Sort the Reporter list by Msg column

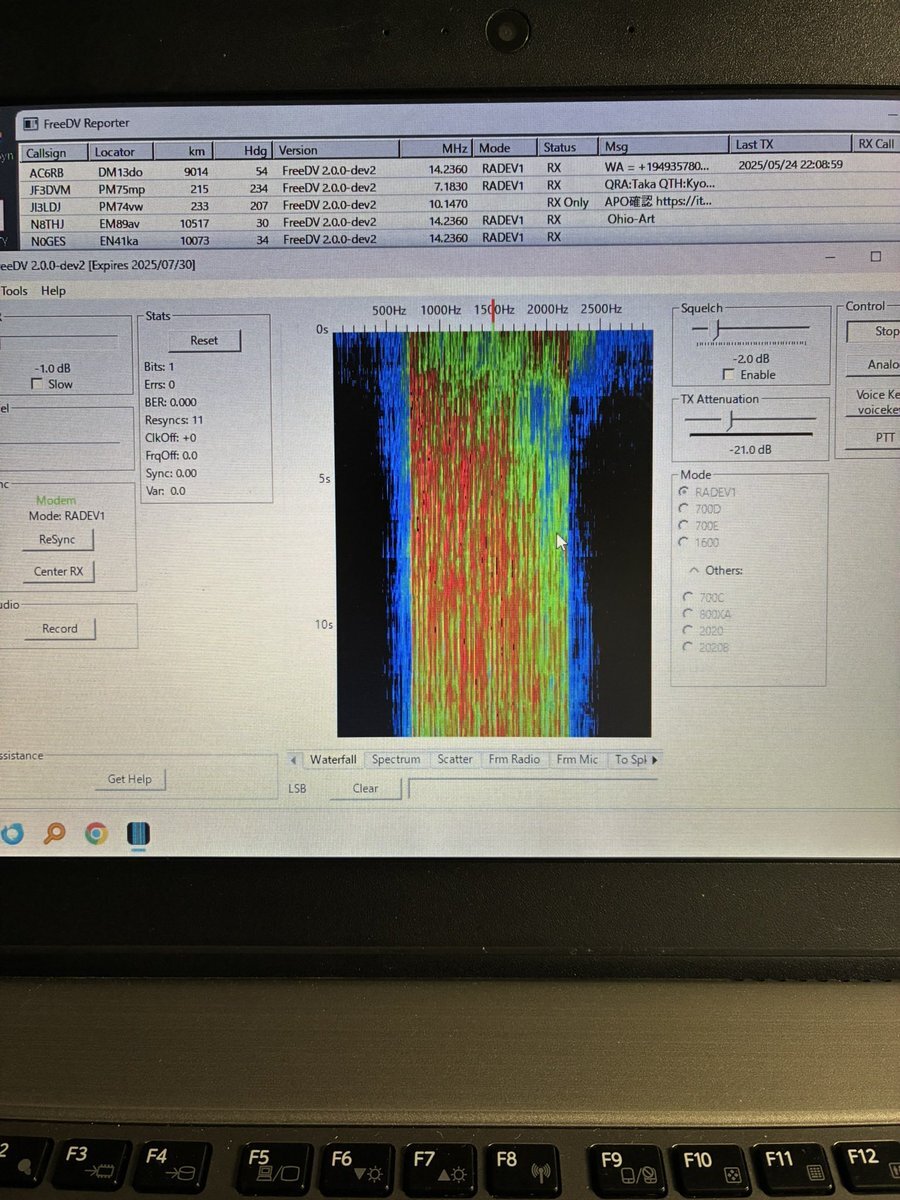coord(664,146)
